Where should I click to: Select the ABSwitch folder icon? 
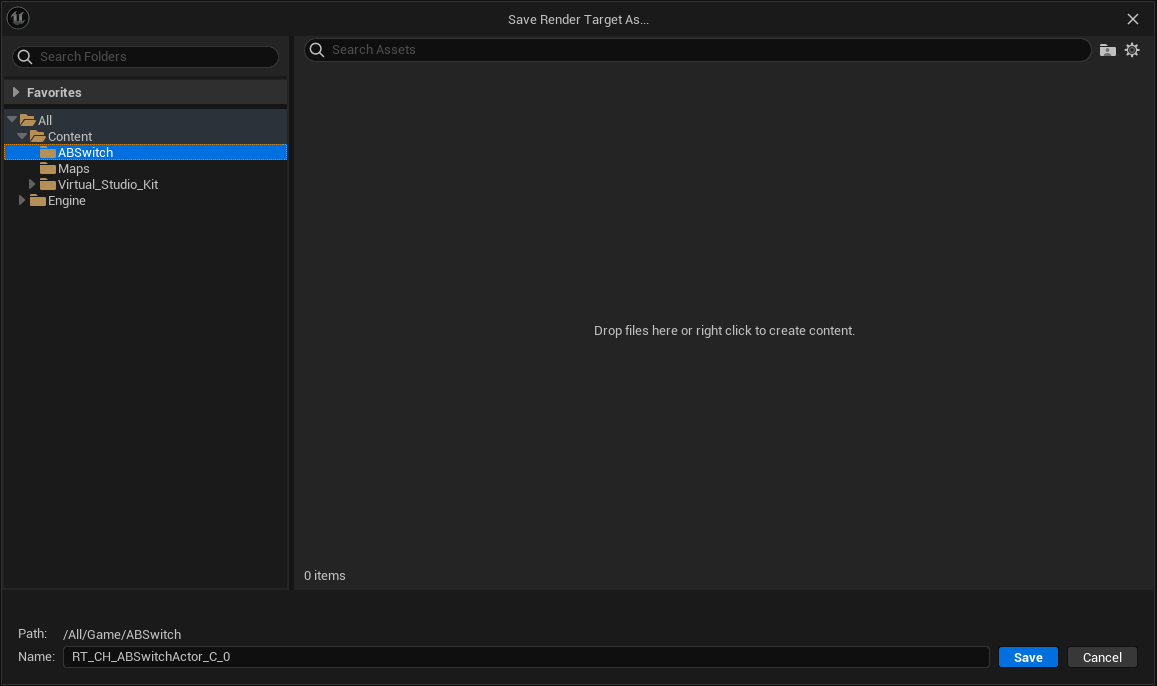coord(48,153)
